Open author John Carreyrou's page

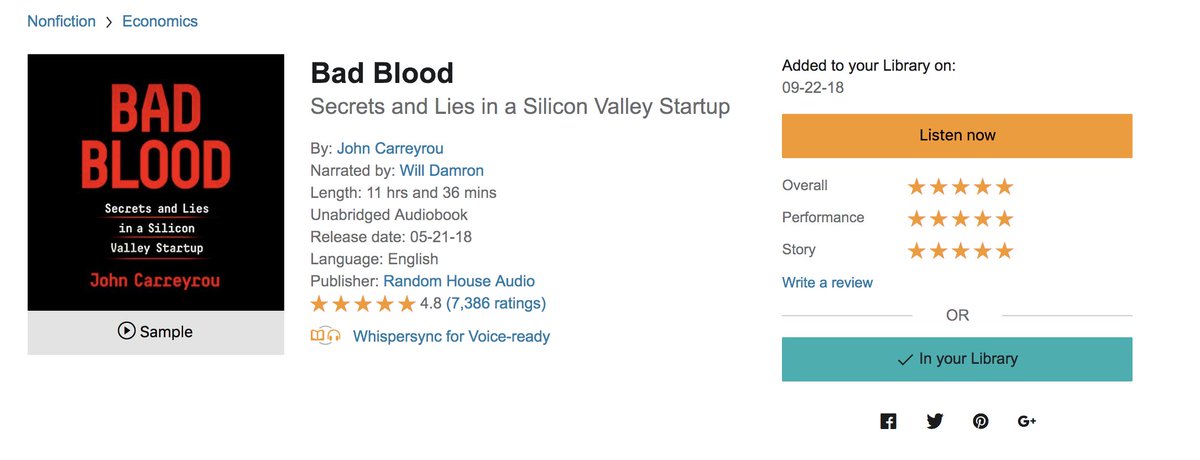pos(389,148)
